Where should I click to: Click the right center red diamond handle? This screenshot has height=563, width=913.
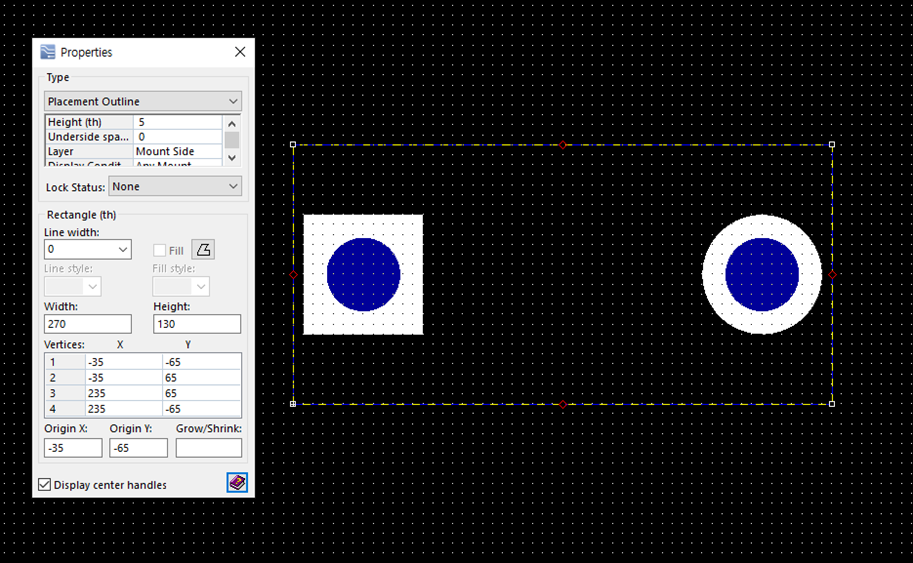pos(832,275)
